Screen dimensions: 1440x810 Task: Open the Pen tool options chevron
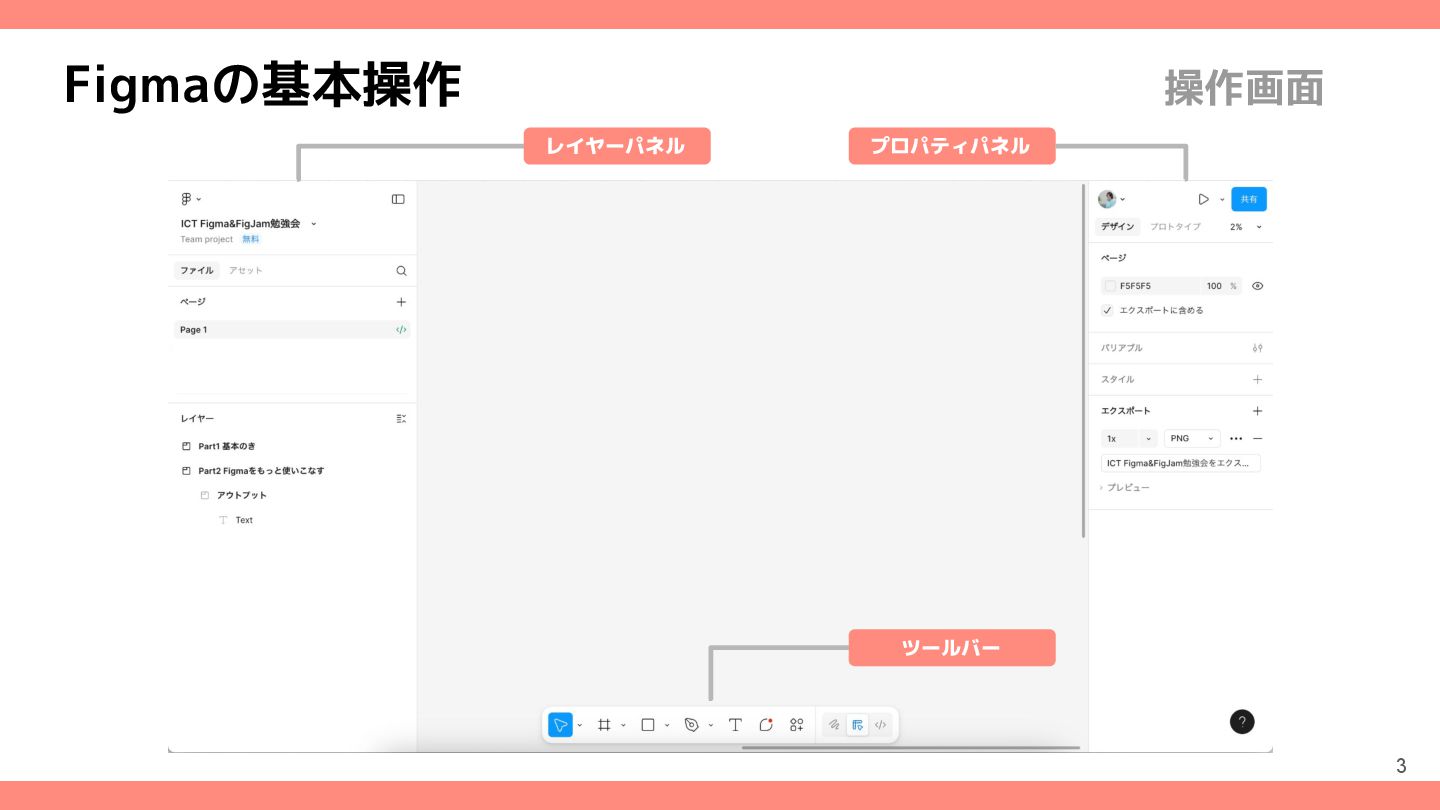711,725
